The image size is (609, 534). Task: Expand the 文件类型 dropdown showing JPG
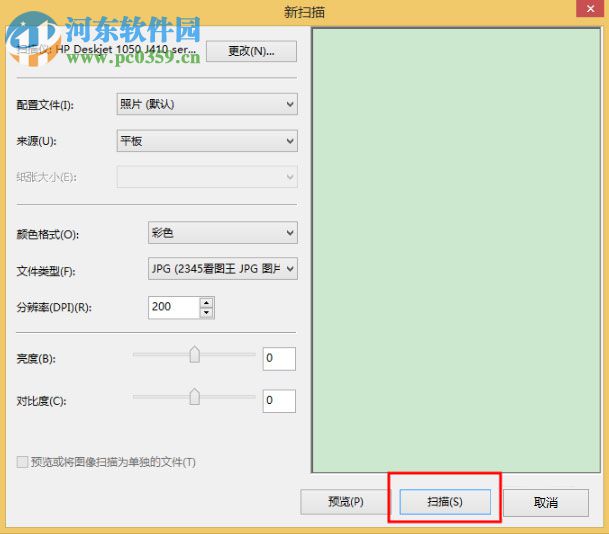point(223,268)
